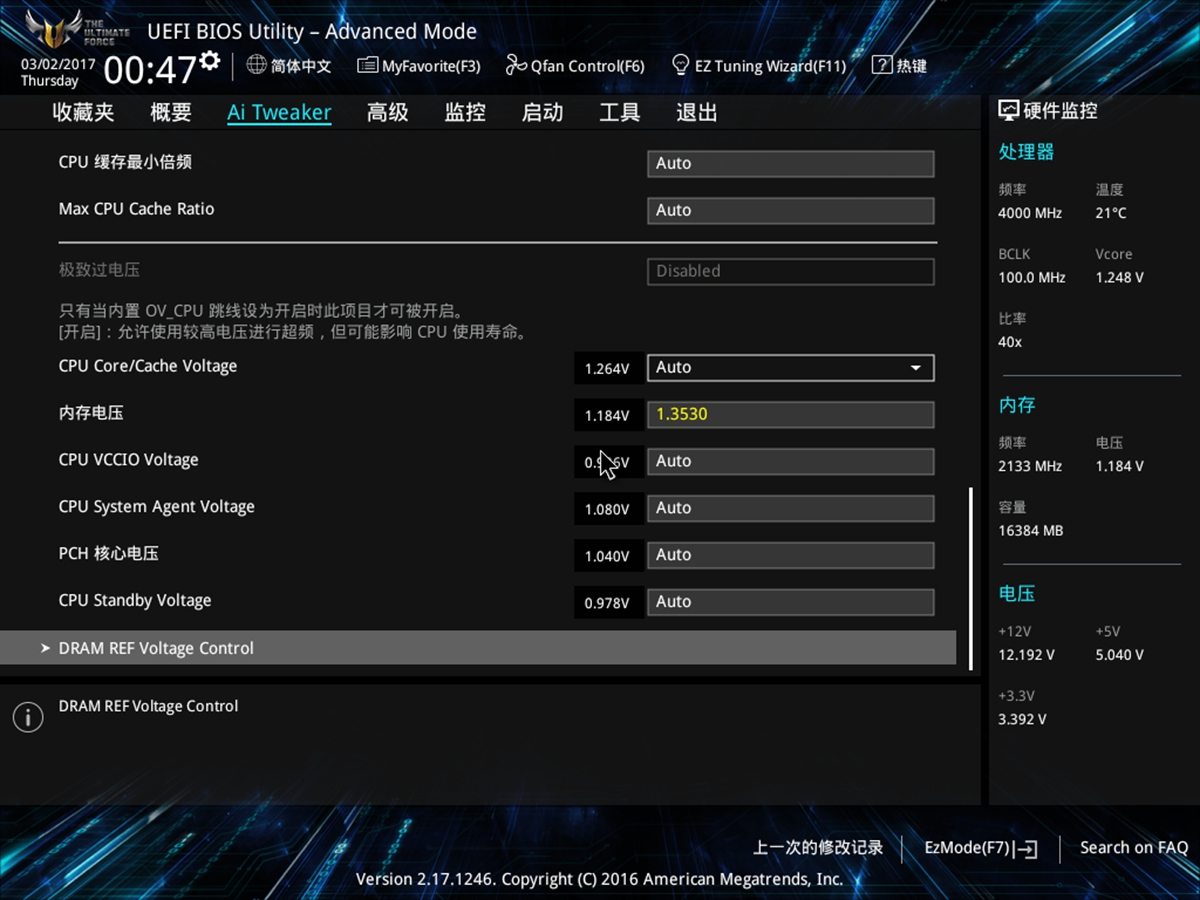This screenshot has height=900, width=1200.
Task: Click Search on FAQ
Action: pyautogui.click(x=1134, y=847)
